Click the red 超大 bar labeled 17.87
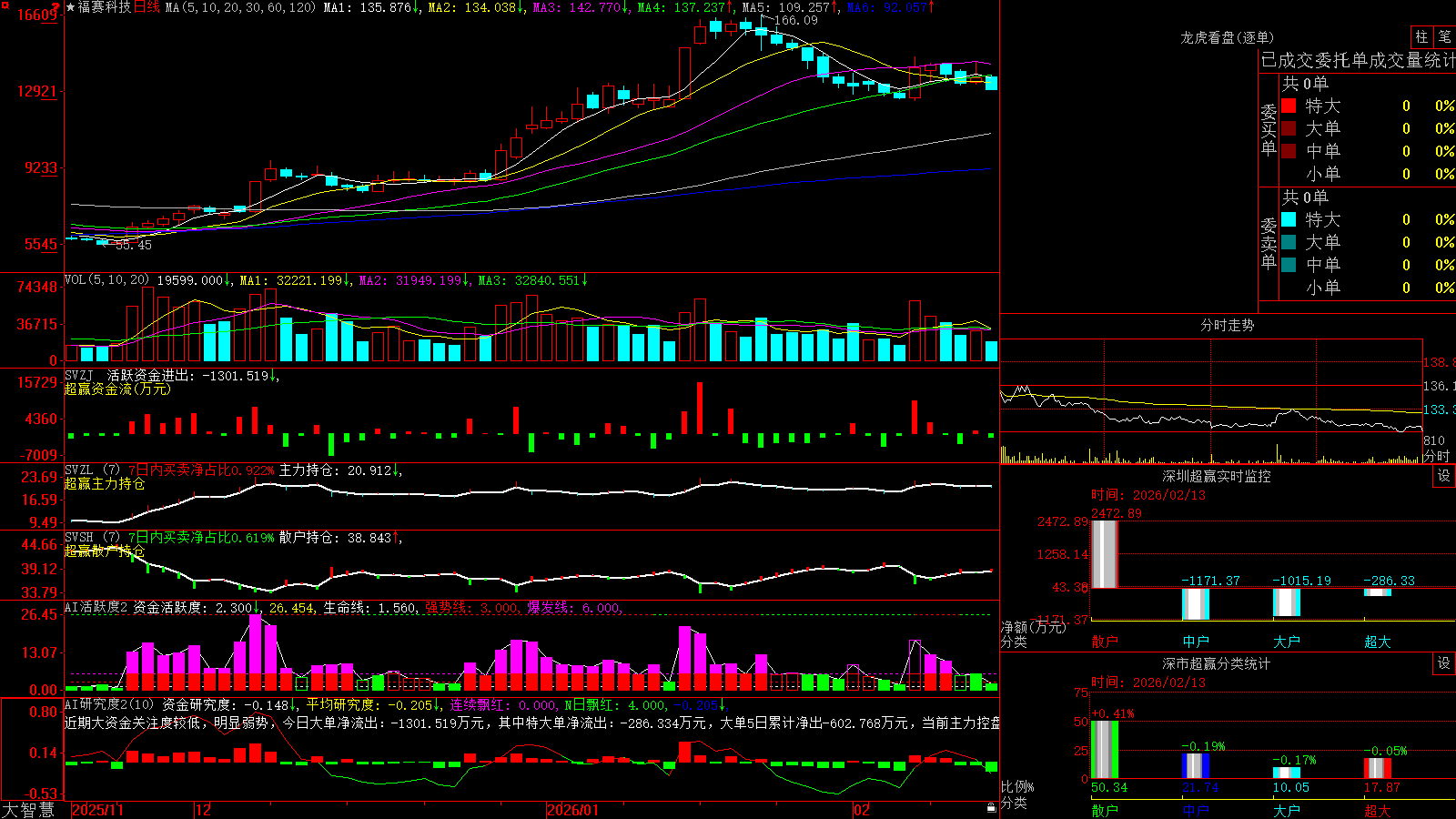This screenshot has height=819, width=1456. (x=1378, y=768)
